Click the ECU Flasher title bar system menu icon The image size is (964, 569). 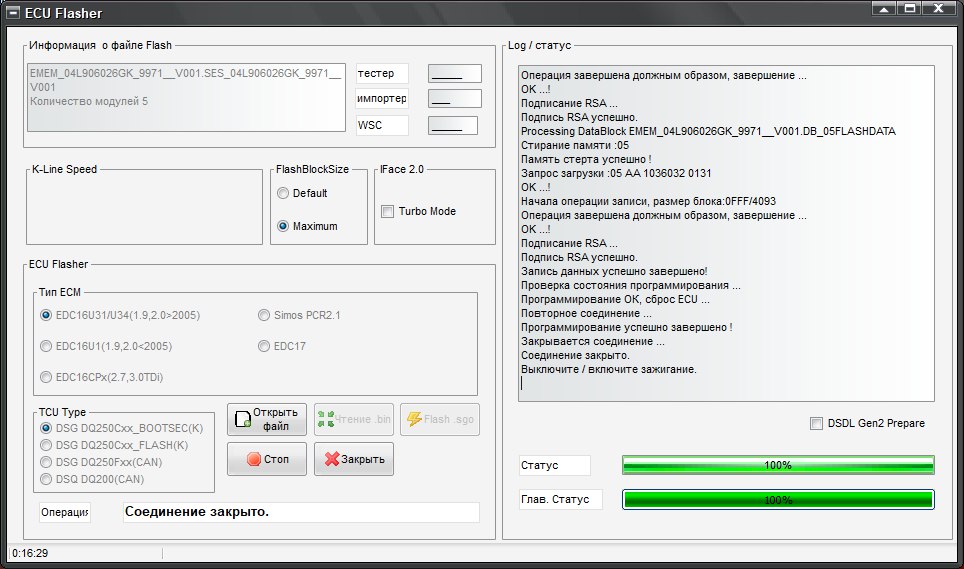click(13, 13)
